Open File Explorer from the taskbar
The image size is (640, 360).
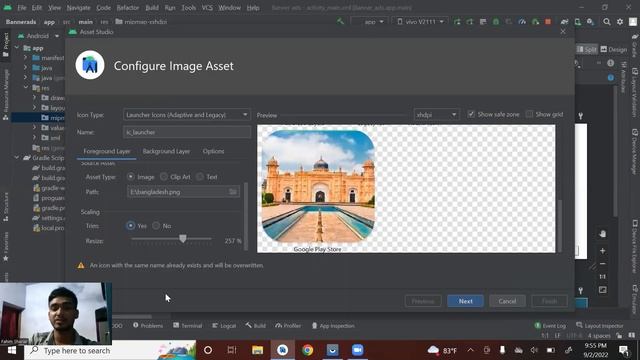click(257, 350)
